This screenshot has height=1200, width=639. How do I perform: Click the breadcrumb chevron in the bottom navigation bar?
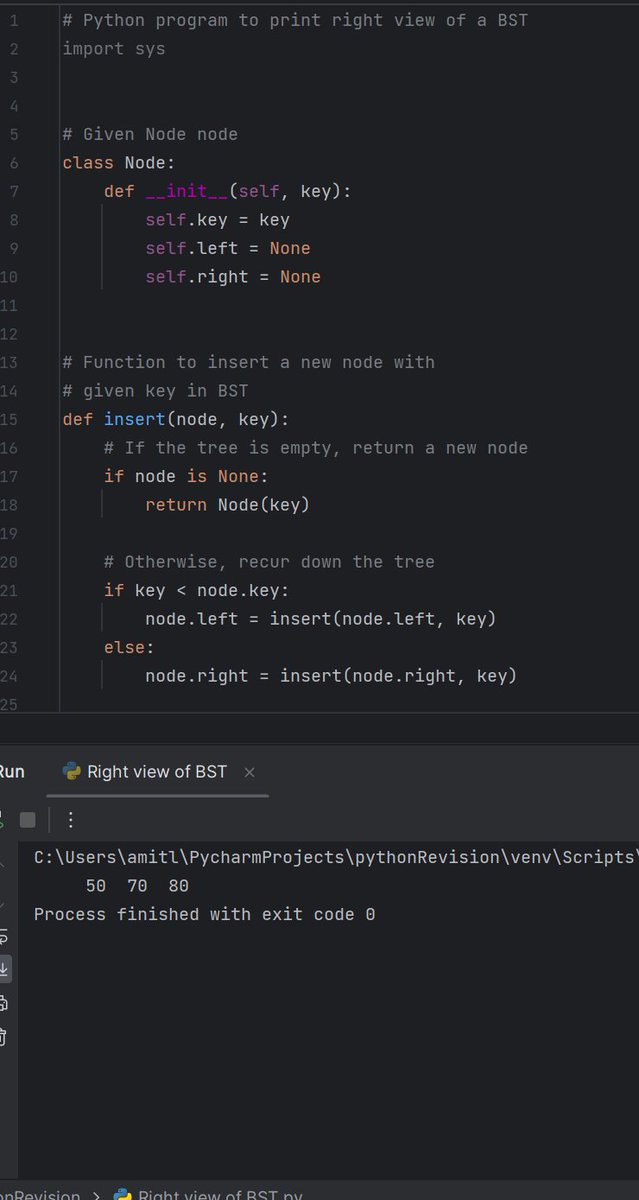click(x=97, y=1196)
